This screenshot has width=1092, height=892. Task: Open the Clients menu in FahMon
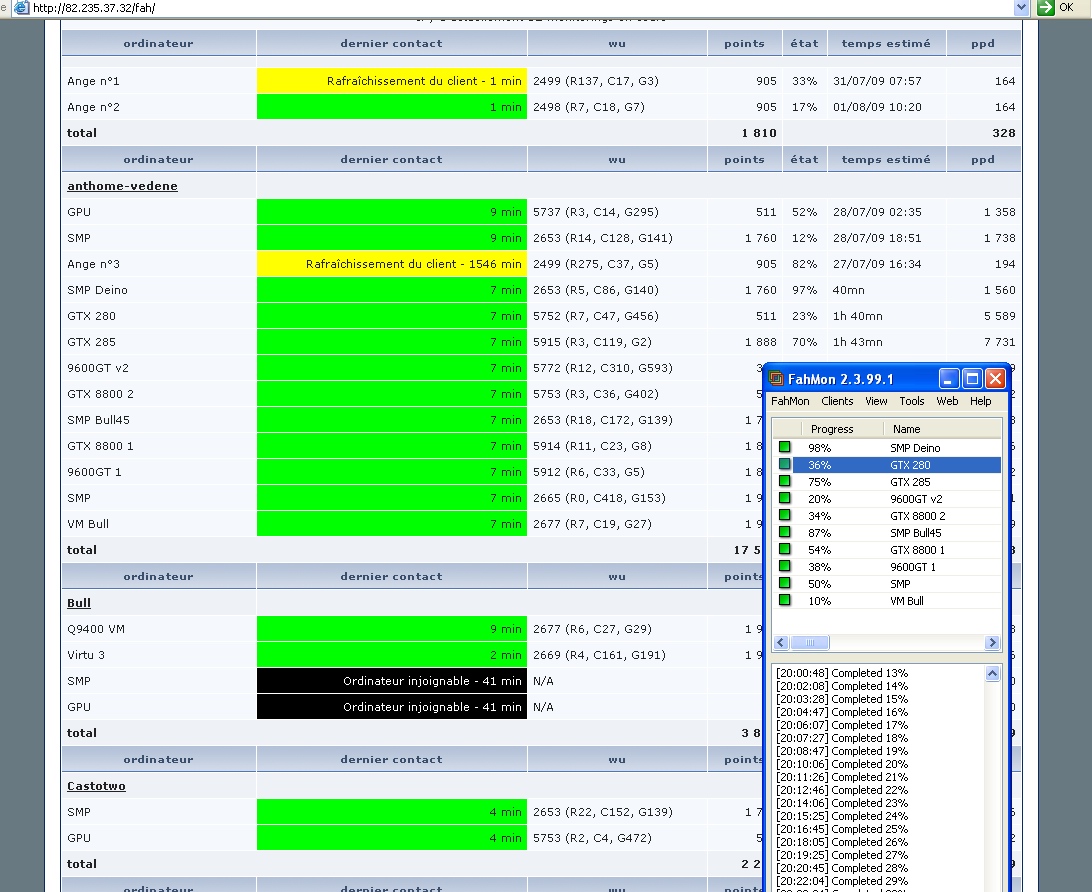coord(837,401)
